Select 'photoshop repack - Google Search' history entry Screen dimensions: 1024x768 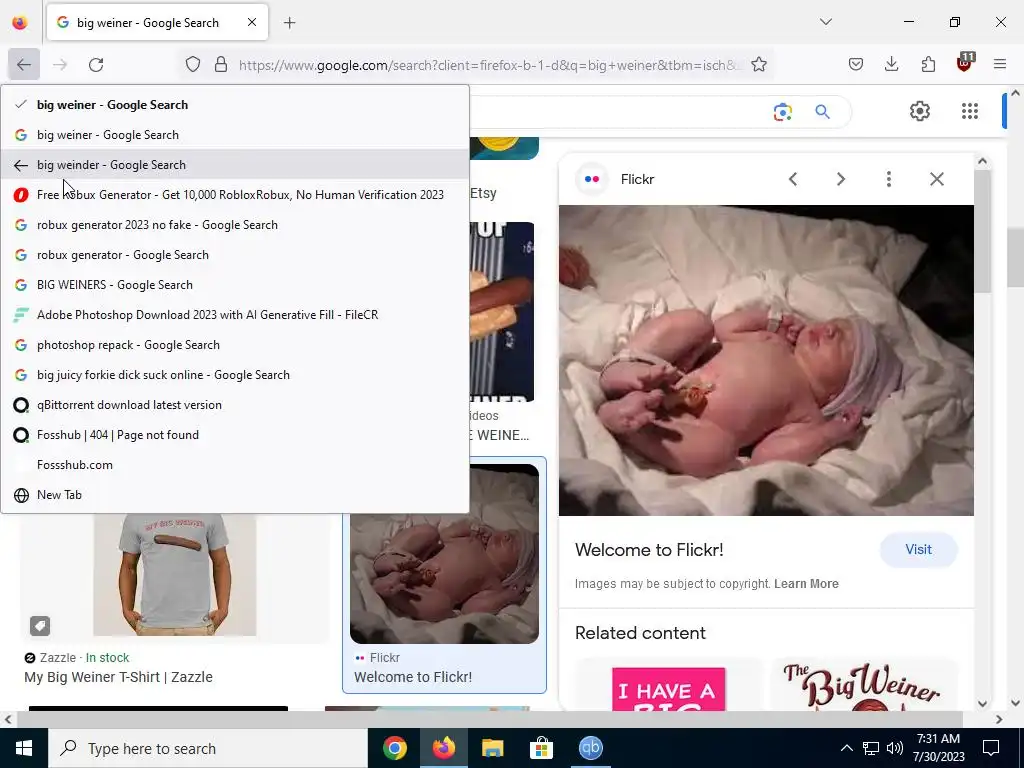coord(235,345)
